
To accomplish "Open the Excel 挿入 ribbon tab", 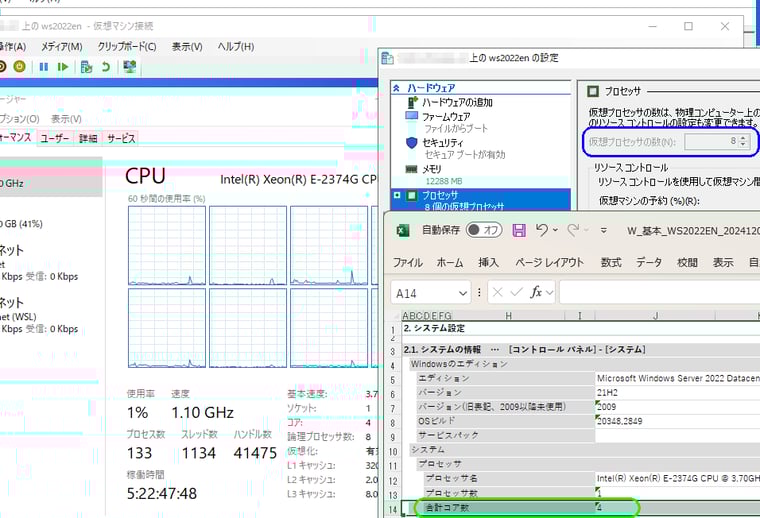I will coord(488,263).
